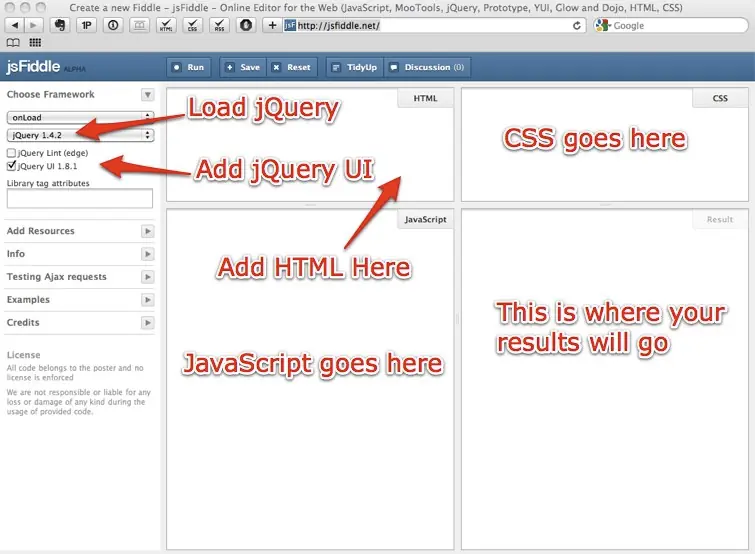Click the Reader-style book toolbar button

pos(140,26)
